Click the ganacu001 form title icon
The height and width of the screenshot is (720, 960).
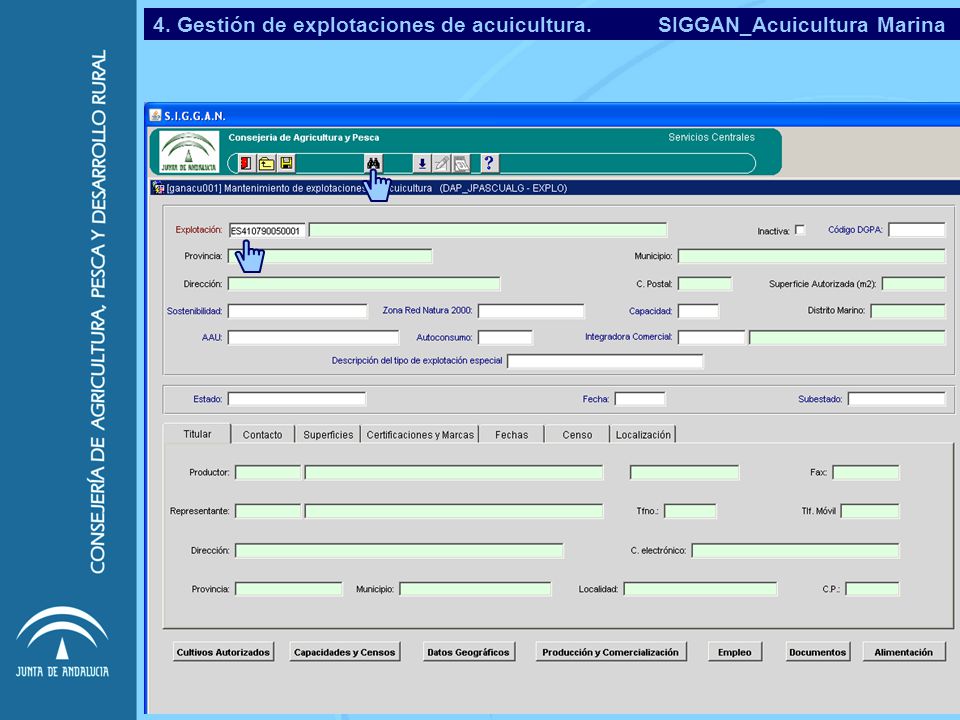(x=159, y=188)
